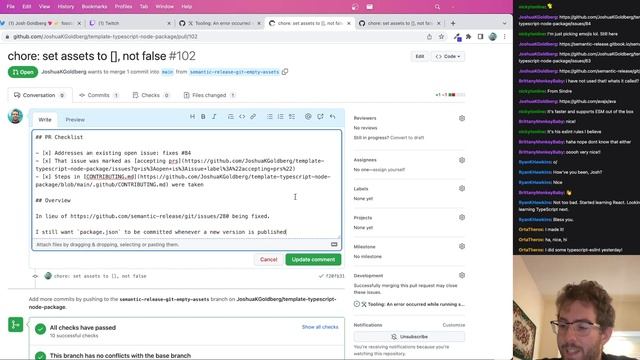Open the Labels gear settings

point(462,189)
